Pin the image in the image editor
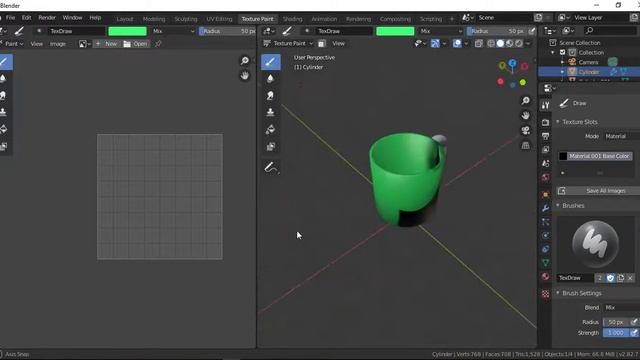This screenshot has height=360, width=640. [158, 44]
